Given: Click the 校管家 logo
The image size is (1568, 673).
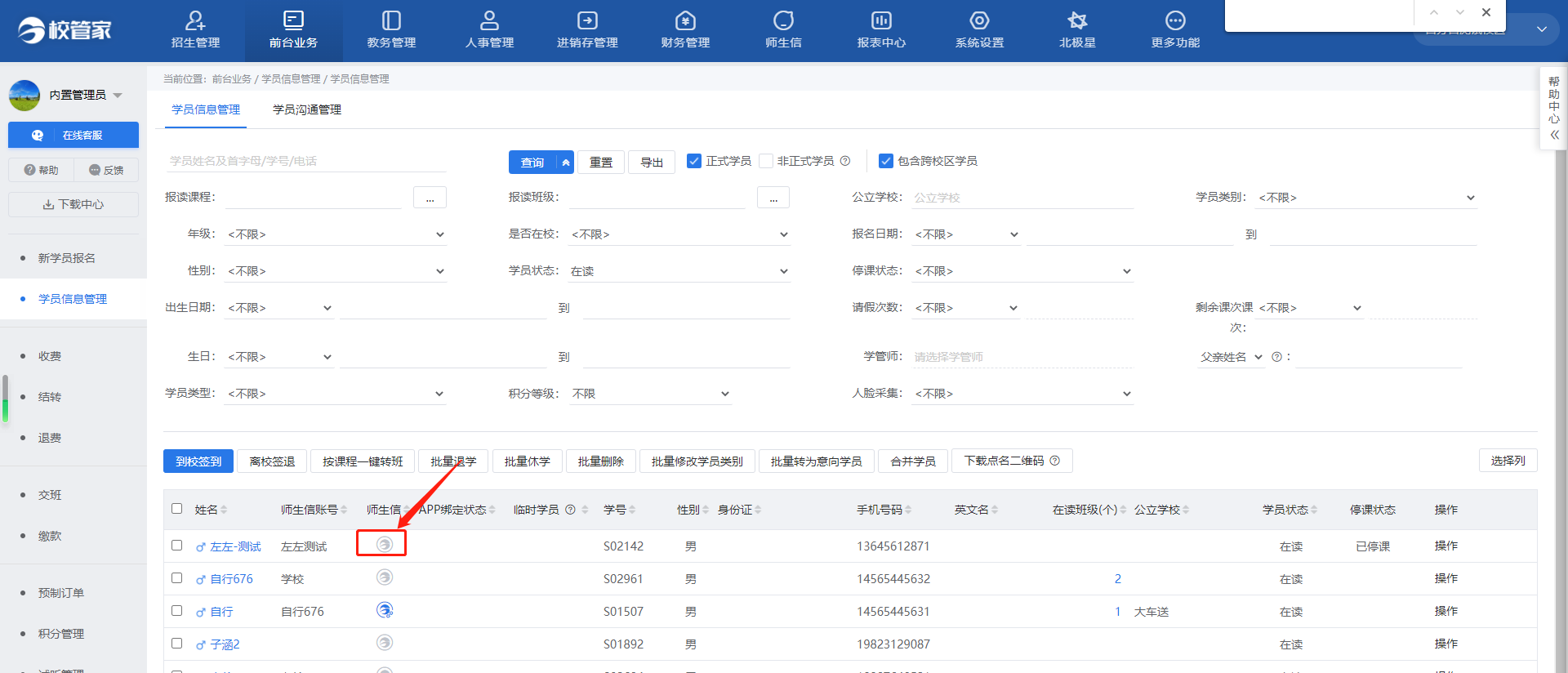Looking at the screenshot, I should click(x=65, y=30).
